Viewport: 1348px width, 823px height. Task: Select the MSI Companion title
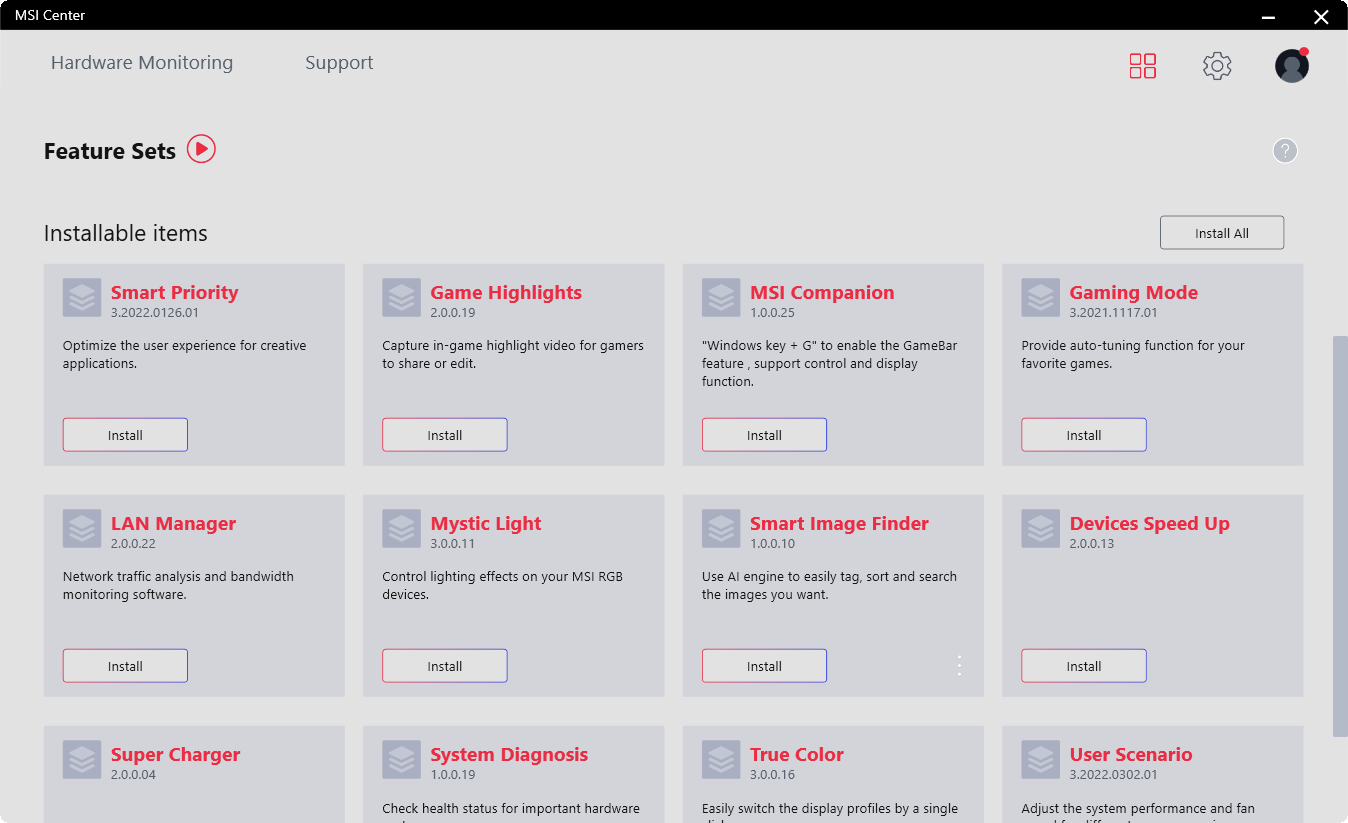click(x=822, y=293)
